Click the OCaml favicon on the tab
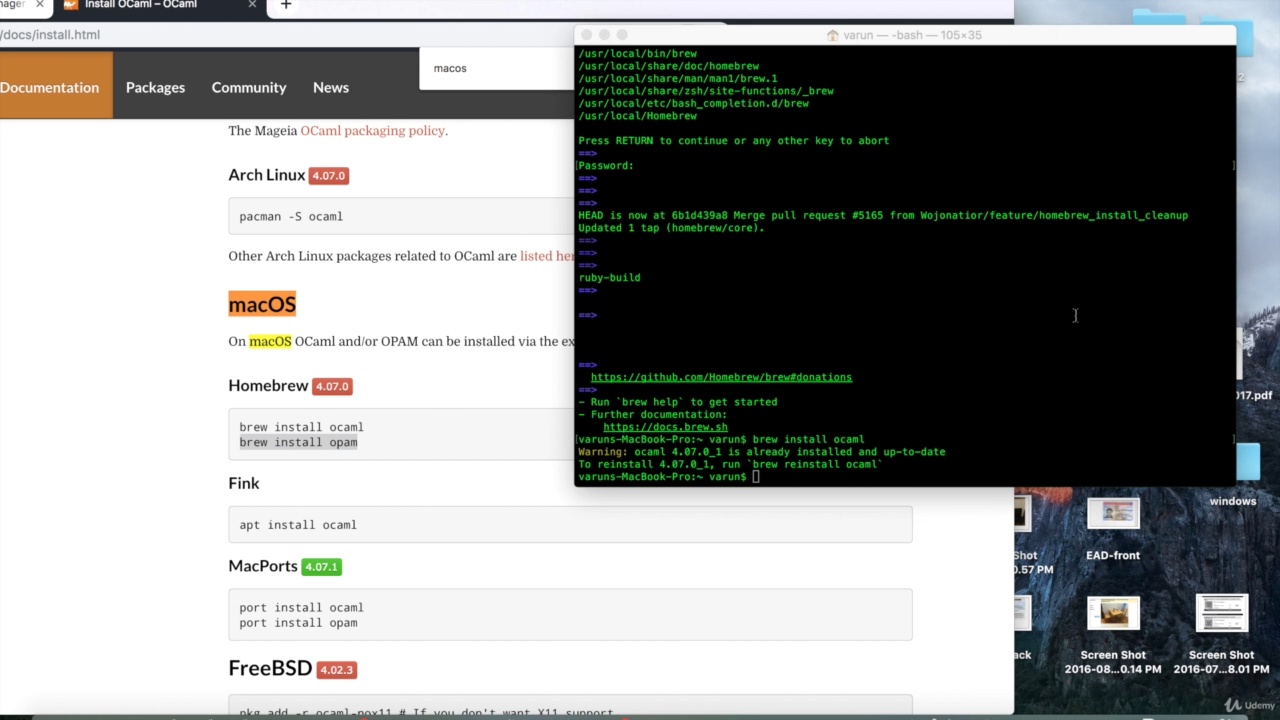 (70, 5)
